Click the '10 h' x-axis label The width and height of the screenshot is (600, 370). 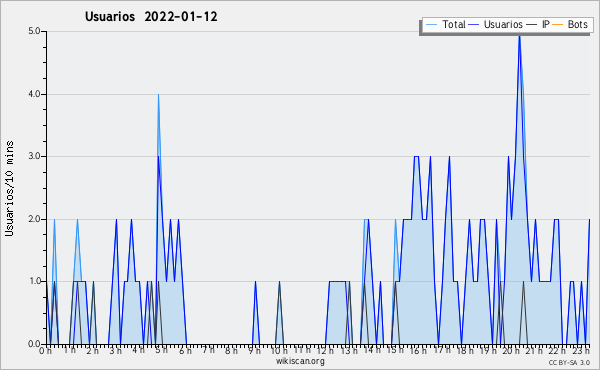click(279, 350)
